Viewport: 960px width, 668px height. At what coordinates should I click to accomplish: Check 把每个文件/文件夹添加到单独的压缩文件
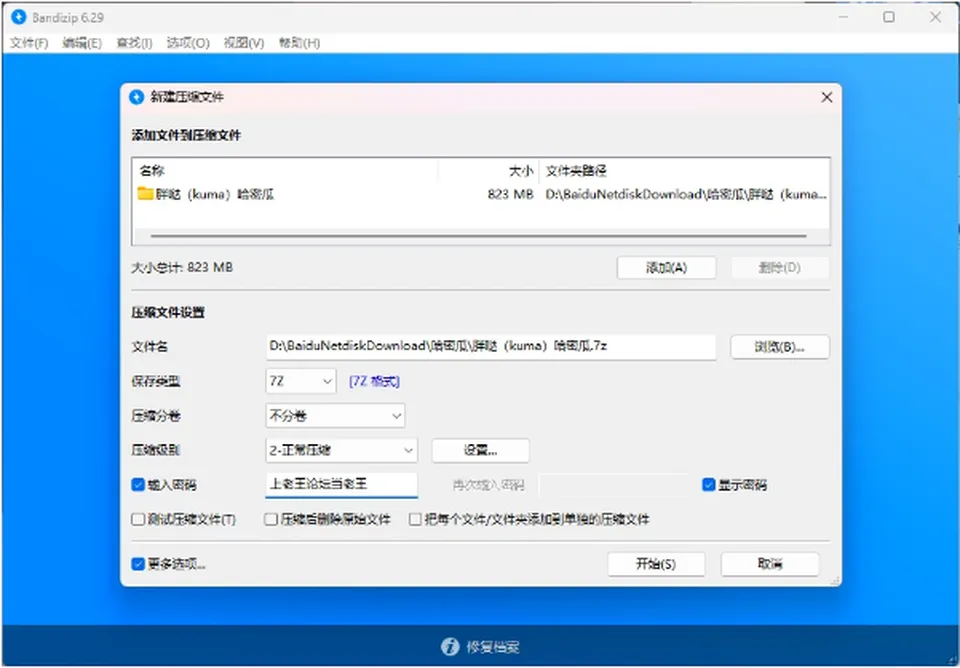click(415, 520)
